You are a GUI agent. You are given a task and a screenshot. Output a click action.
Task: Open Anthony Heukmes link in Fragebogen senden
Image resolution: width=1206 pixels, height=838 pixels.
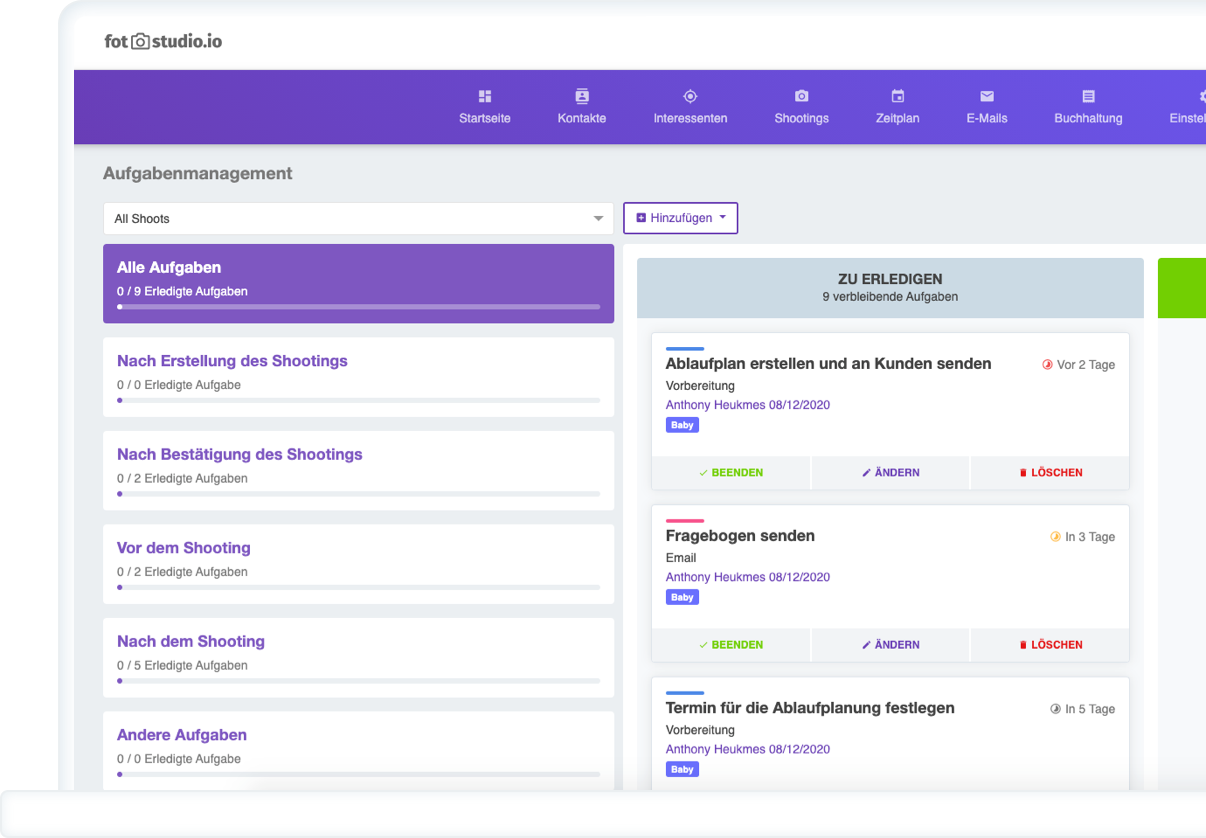pos(747,577)
